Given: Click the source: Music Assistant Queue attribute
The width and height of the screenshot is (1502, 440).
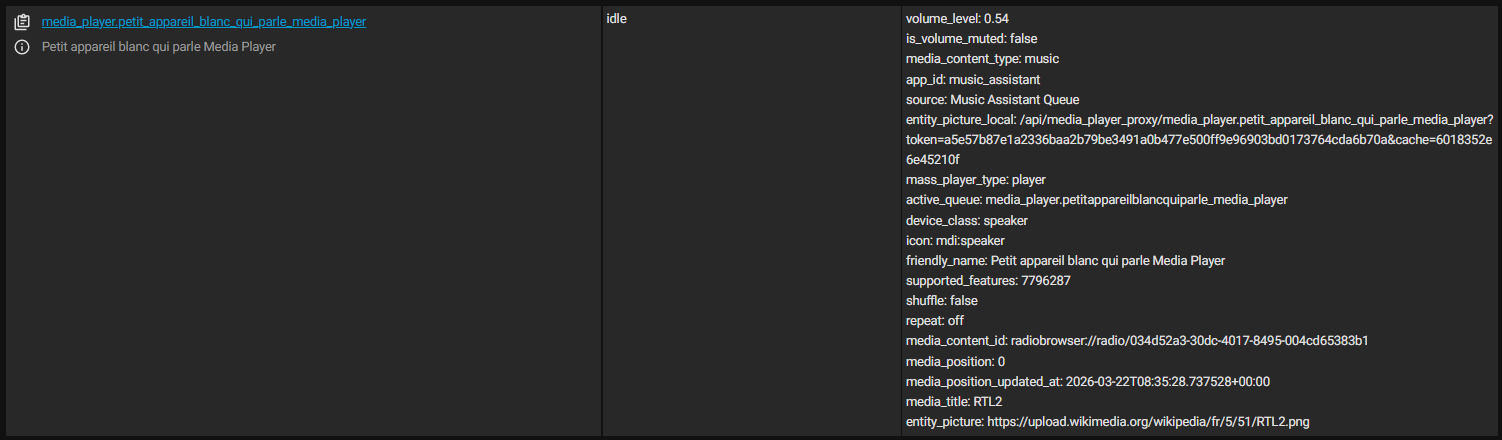Looking at the screenshot, I should [x=992, y=99].
